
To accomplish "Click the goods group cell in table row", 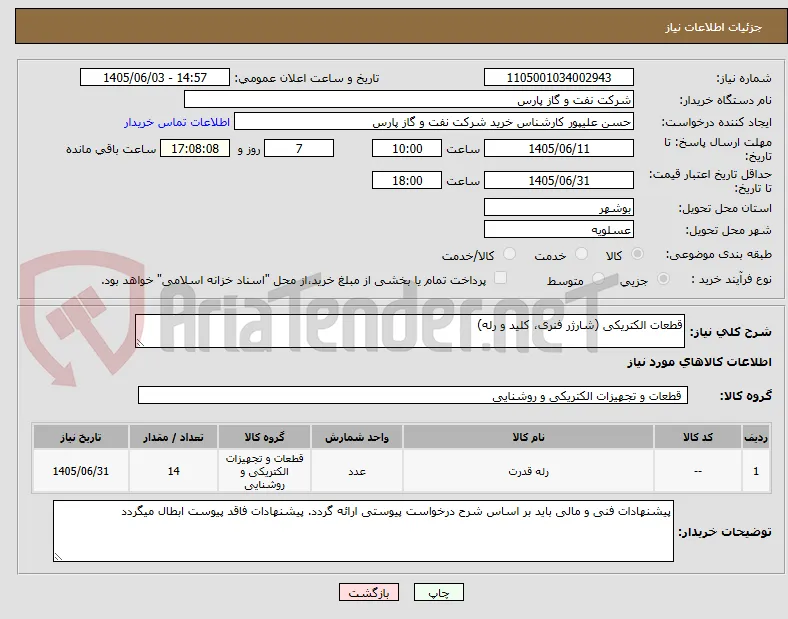I will pos(264,471).
